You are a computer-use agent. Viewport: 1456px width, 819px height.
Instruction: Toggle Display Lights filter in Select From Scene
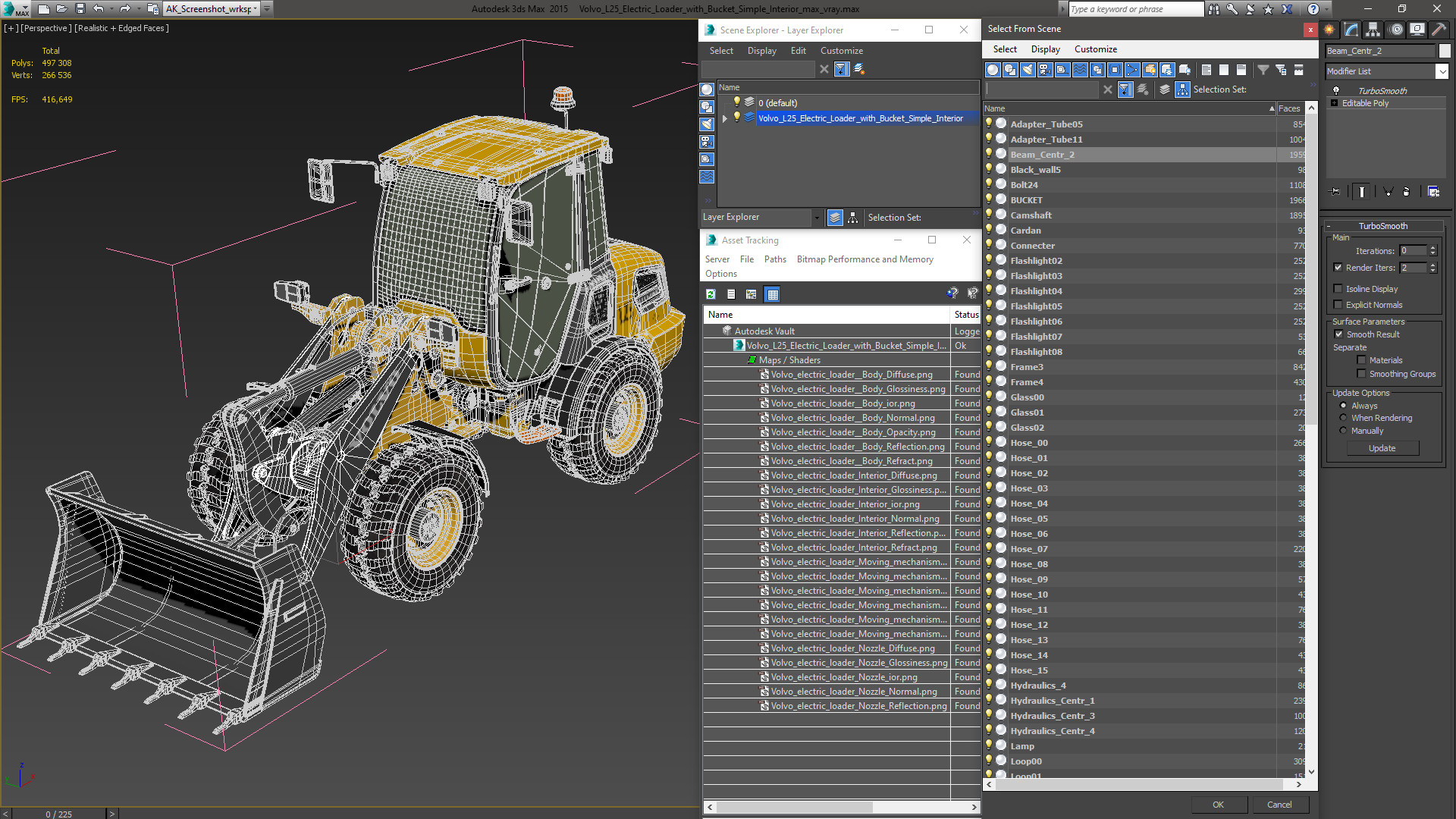click(1028, 70)
